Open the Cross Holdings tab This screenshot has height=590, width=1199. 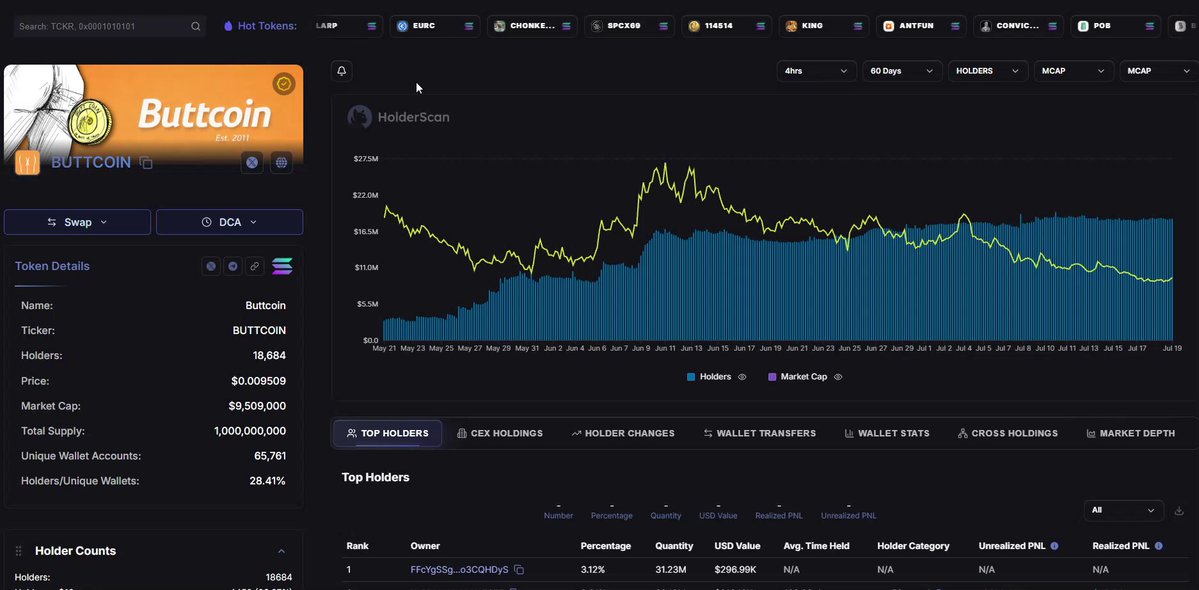pyautogui.click(x=1008, y=433)
